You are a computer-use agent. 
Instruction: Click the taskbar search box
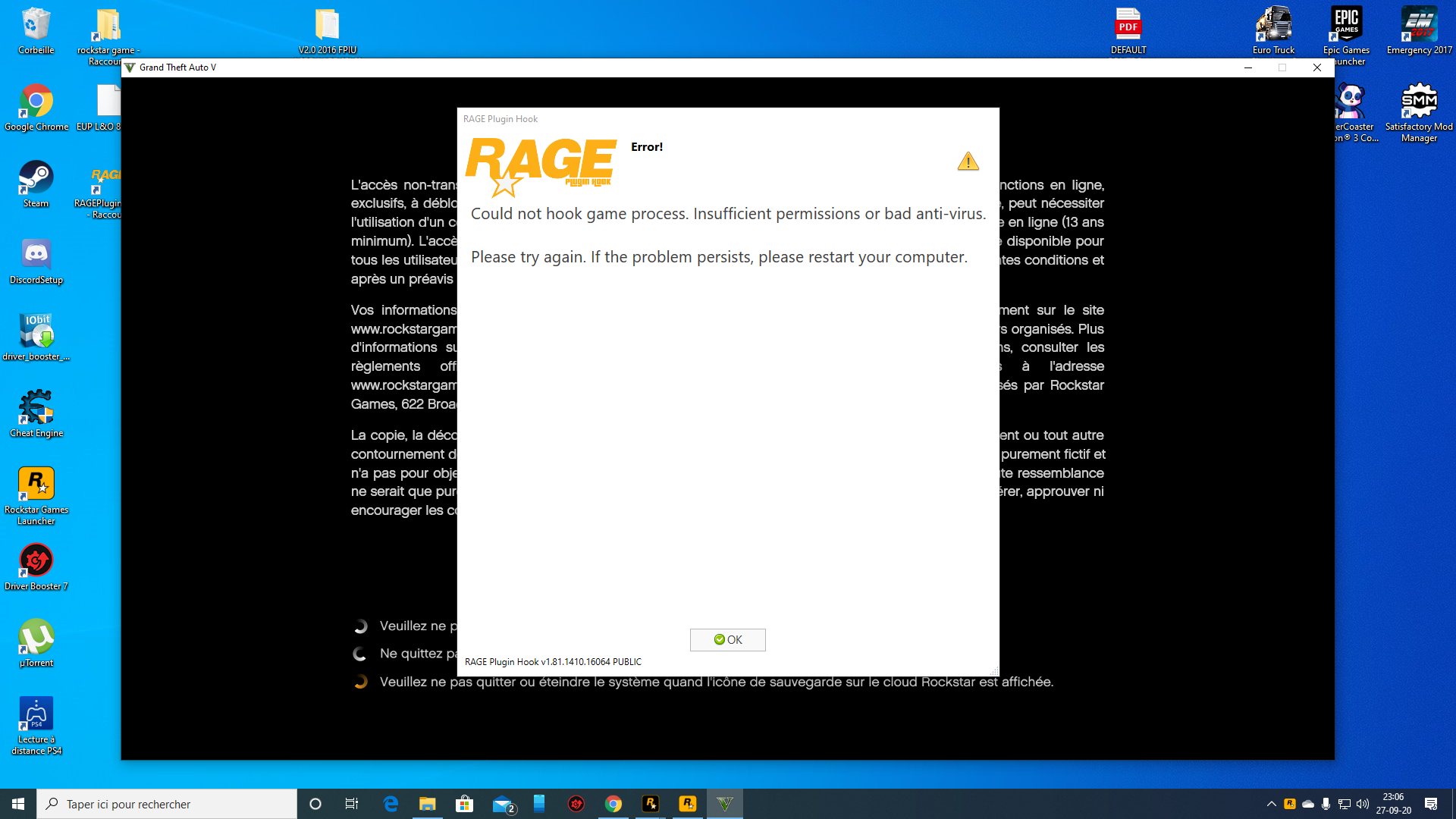(167, 804)
